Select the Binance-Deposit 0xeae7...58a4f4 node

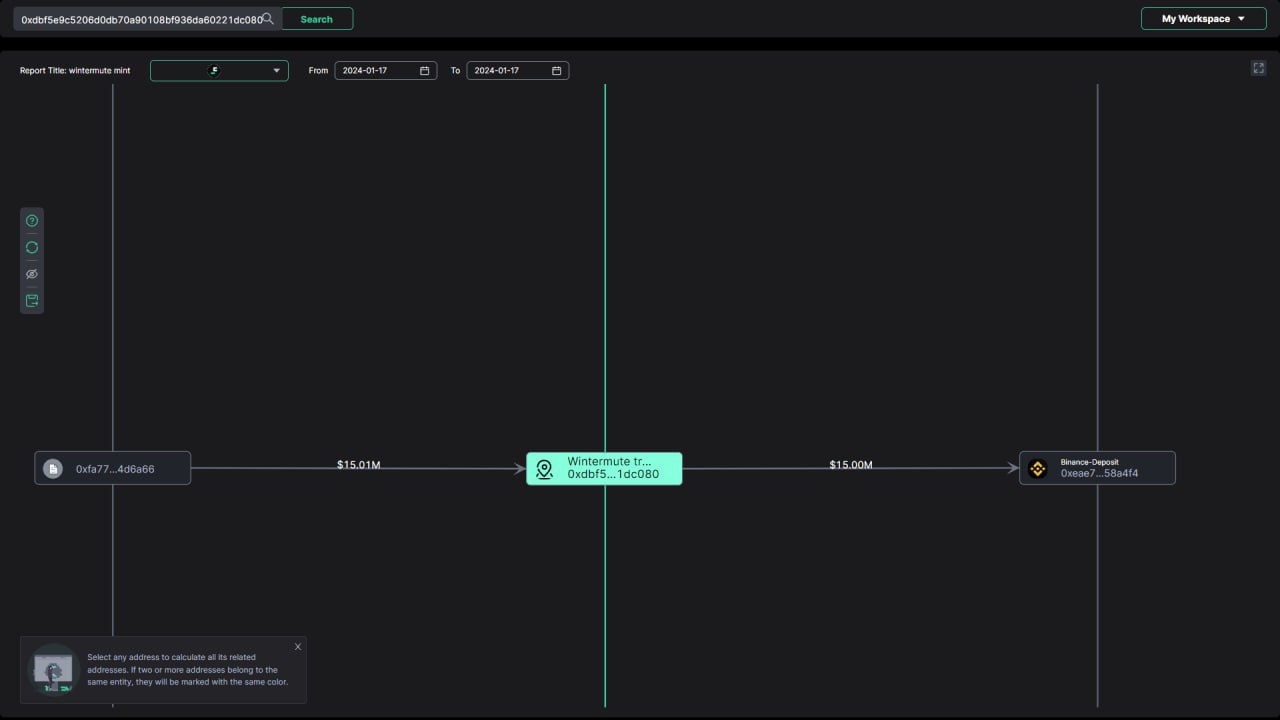[x=1097, y=468]
